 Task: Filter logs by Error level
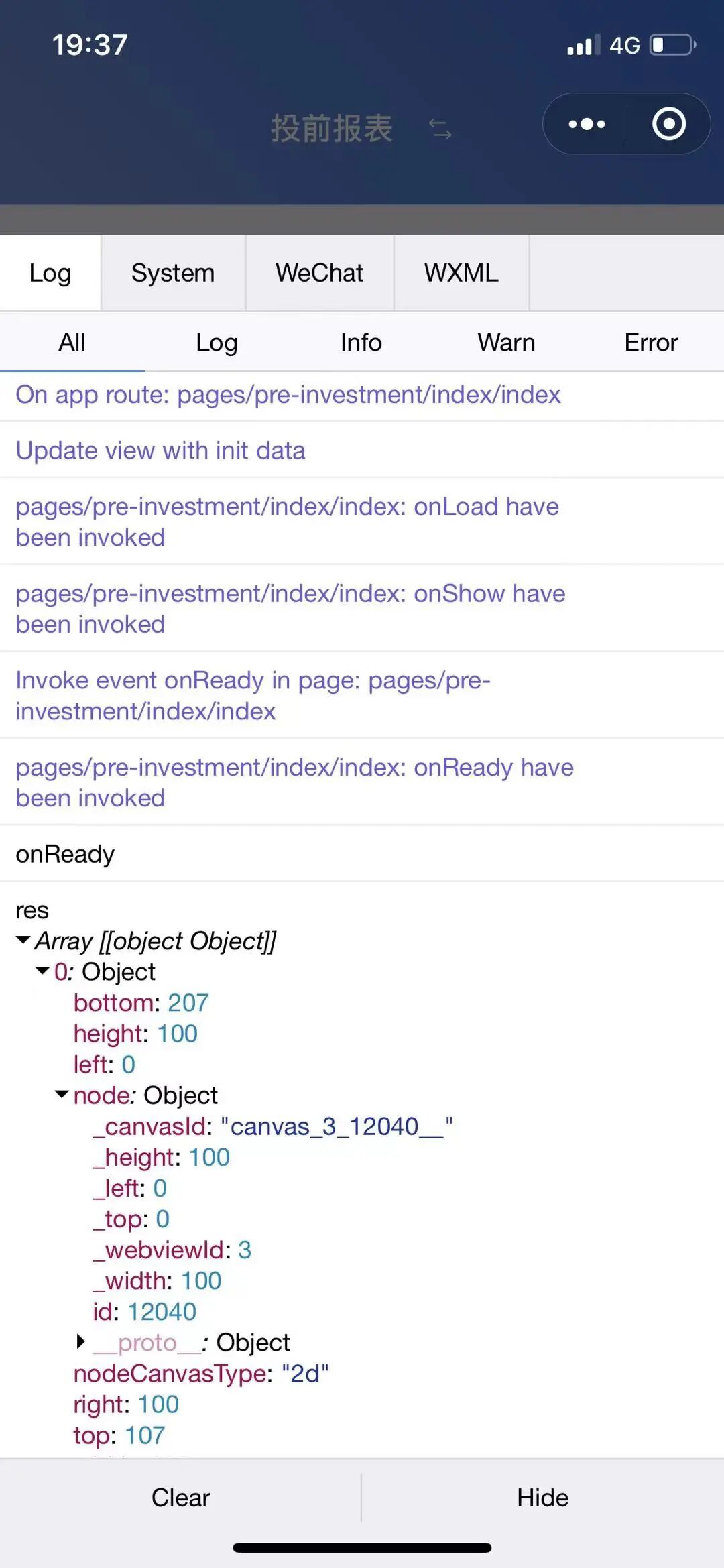click(x=651, y=342)
